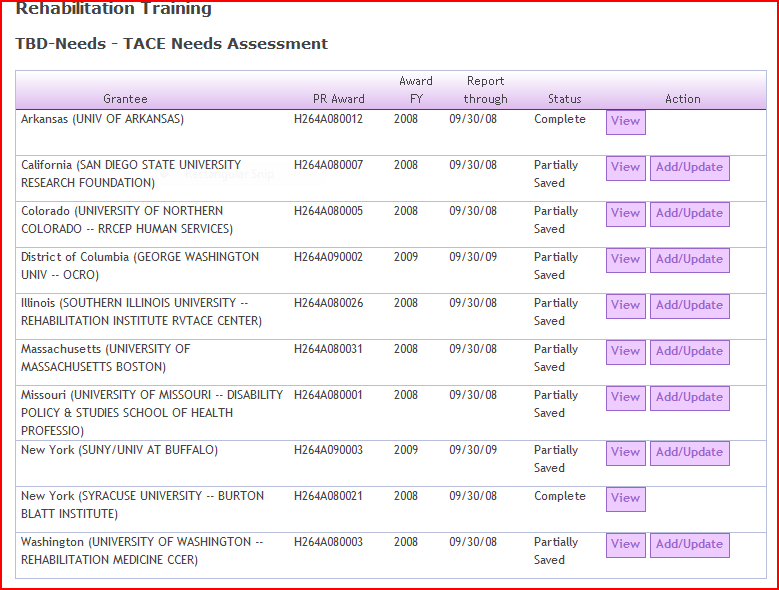This screenshot has height=590, width=779.
Task: Click Add/Update for Washington row
Action: click(x=690, y=545)
